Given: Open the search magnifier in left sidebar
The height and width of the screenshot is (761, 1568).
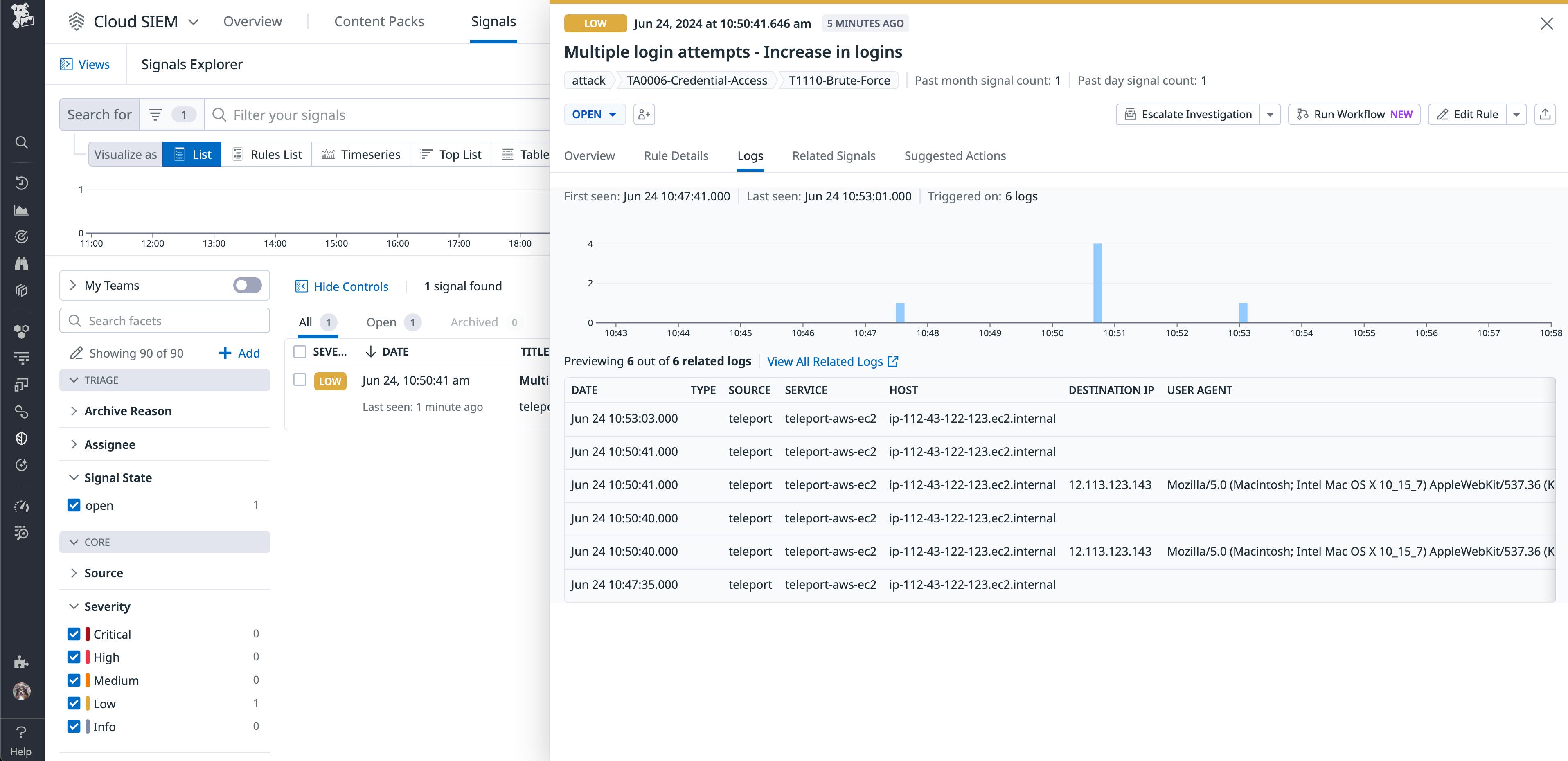Looking at the screenshot, I should pyautogui.click(x=21, y=142).
